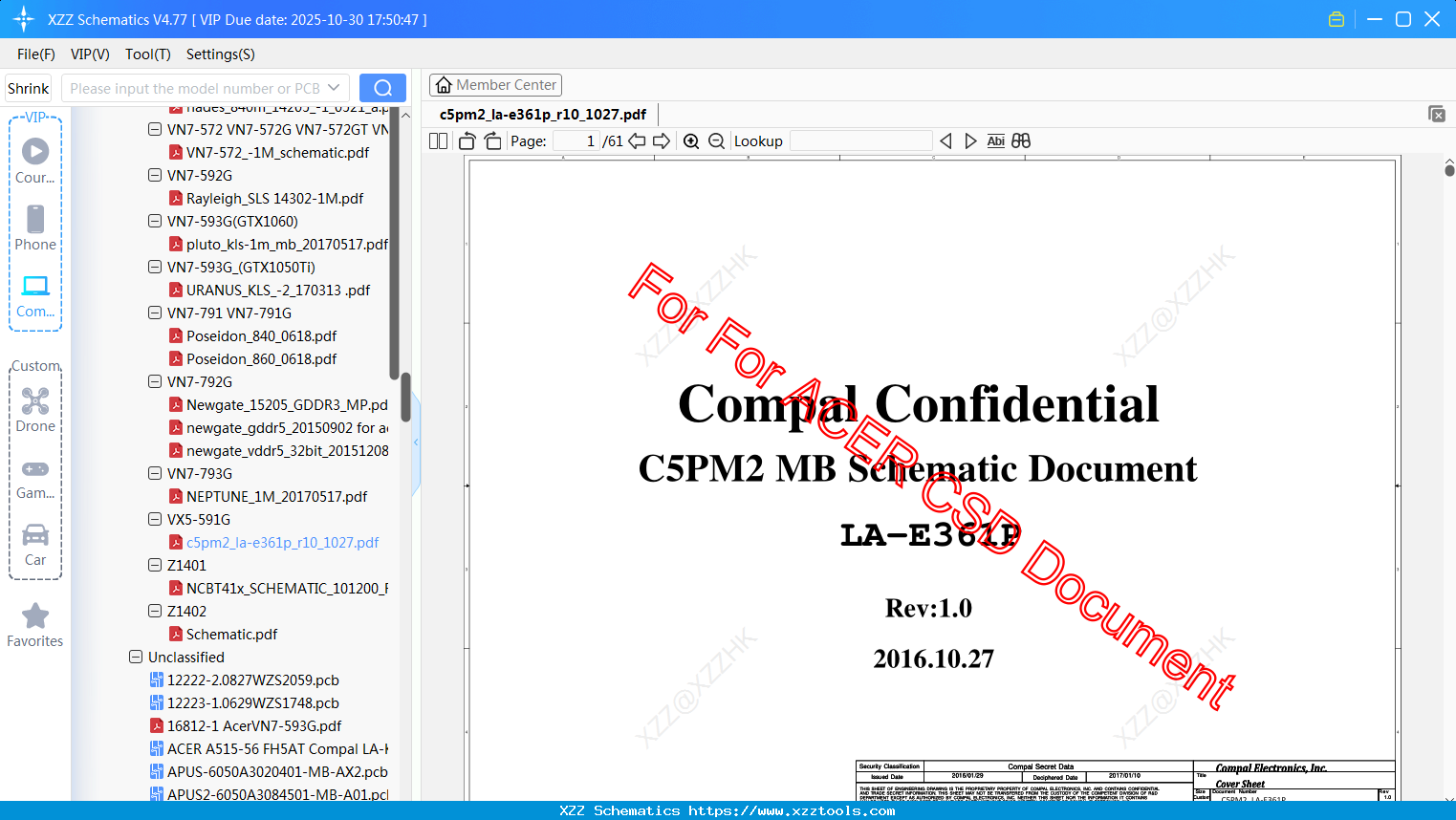Open URANUS_KLS_-2_170313 .pdf
The width and height of the screenshot is (1456, 820).
point(278,290)
